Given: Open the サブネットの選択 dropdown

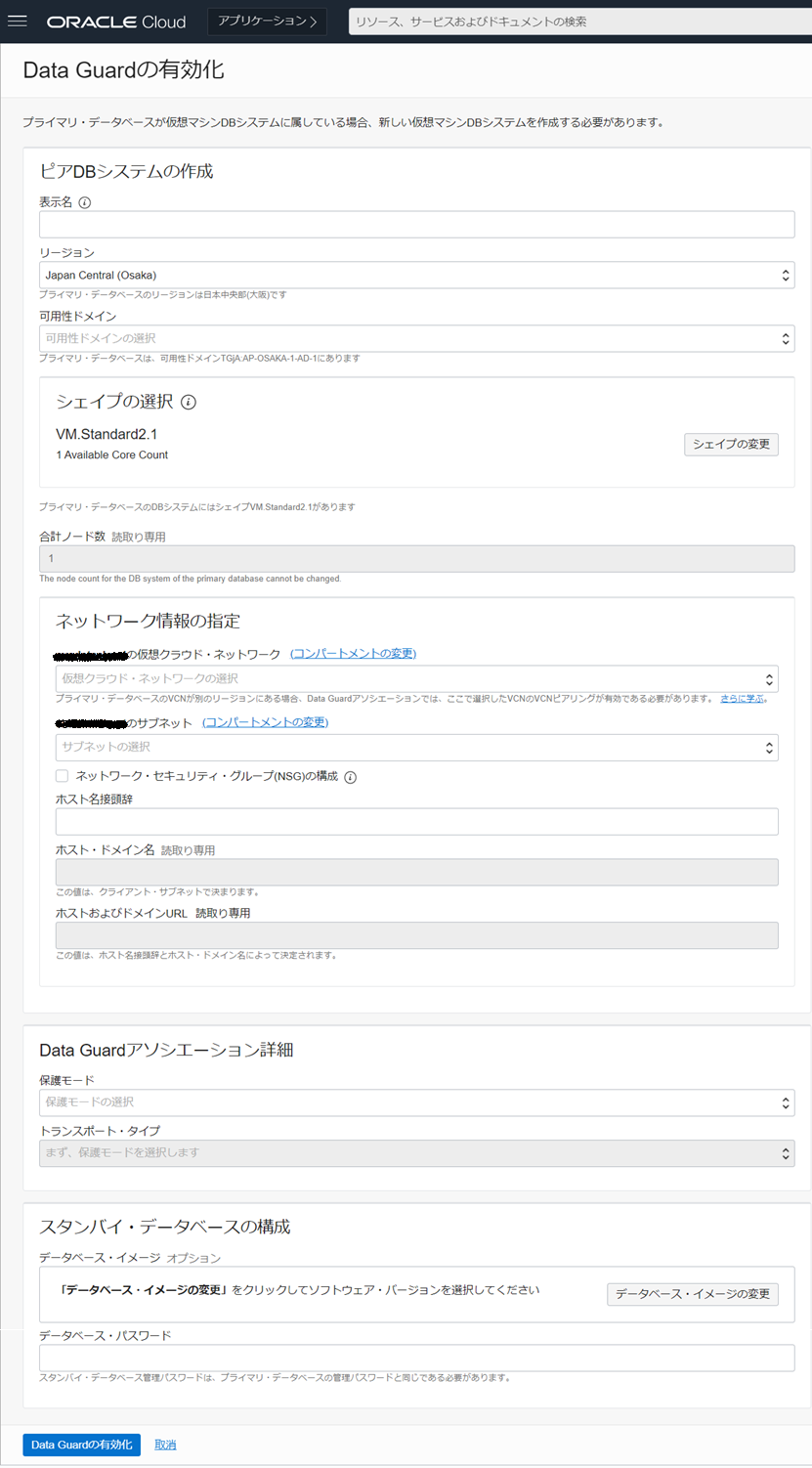Looking at the screenshot, I should 415,747.
